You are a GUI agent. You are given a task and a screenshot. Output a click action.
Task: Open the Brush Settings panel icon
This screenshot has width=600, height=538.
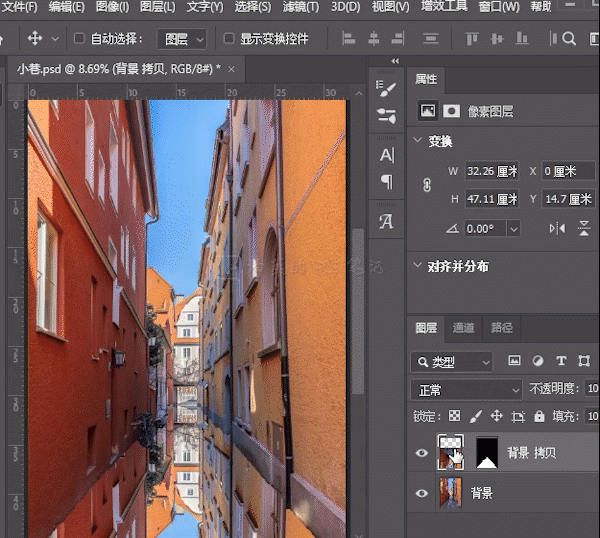point(386,88)
